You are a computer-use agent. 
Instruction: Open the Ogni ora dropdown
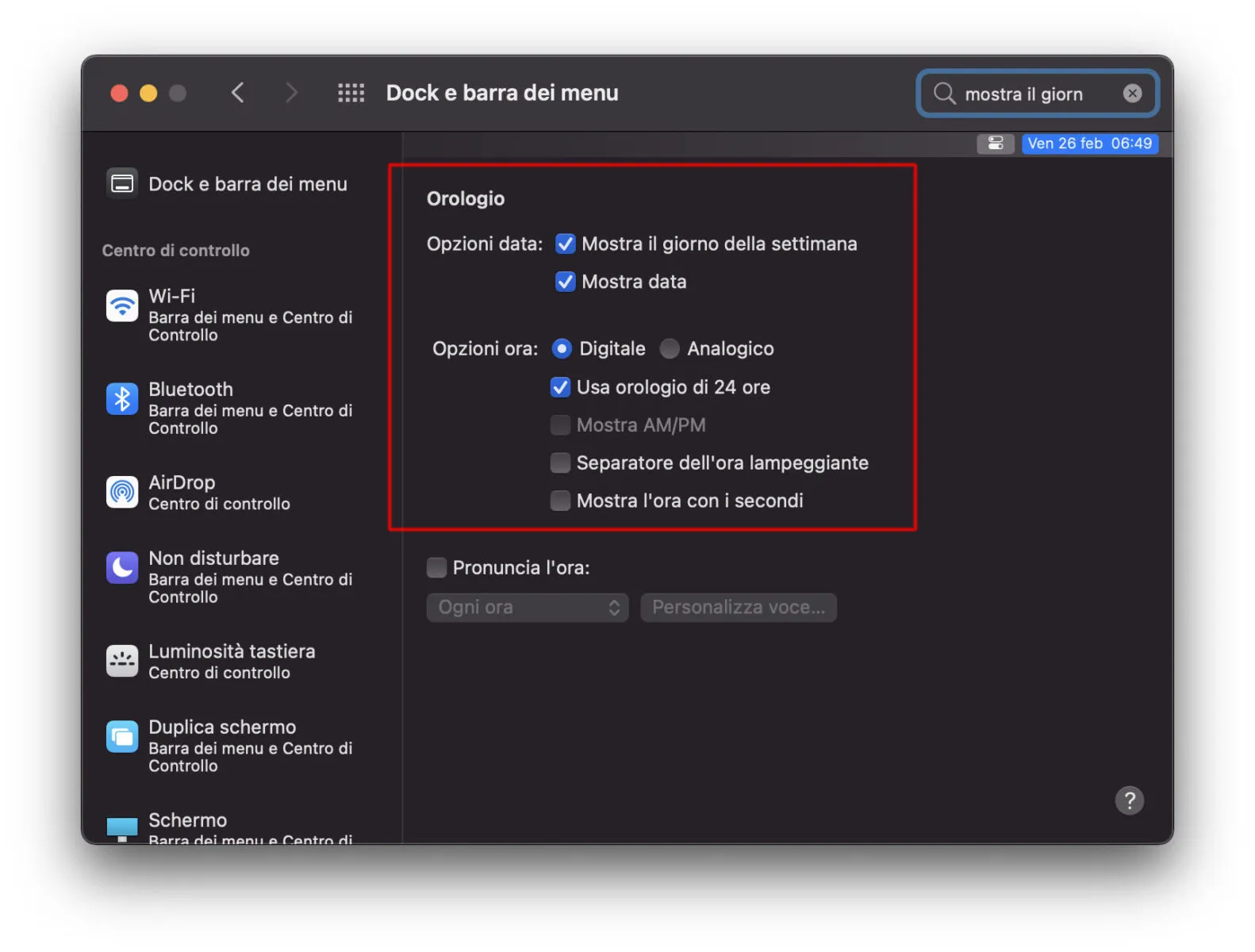pyautogui.click(x=528, y=607)
